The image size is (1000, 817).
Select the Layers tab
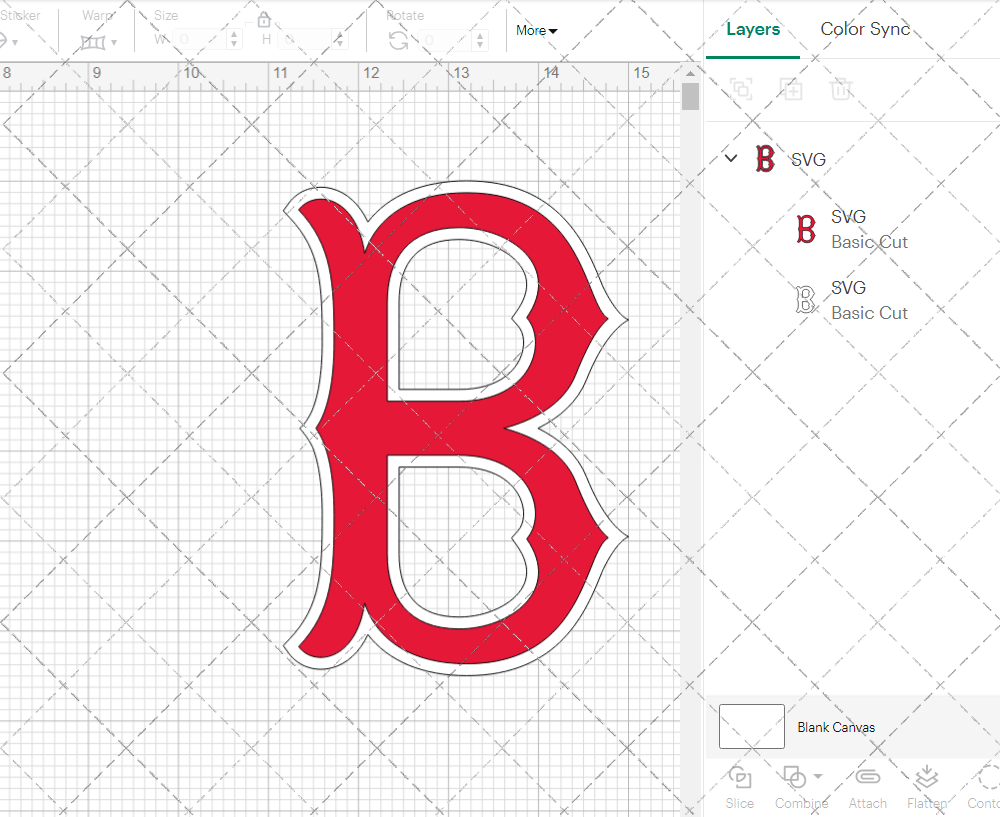(x=753, y=29)
